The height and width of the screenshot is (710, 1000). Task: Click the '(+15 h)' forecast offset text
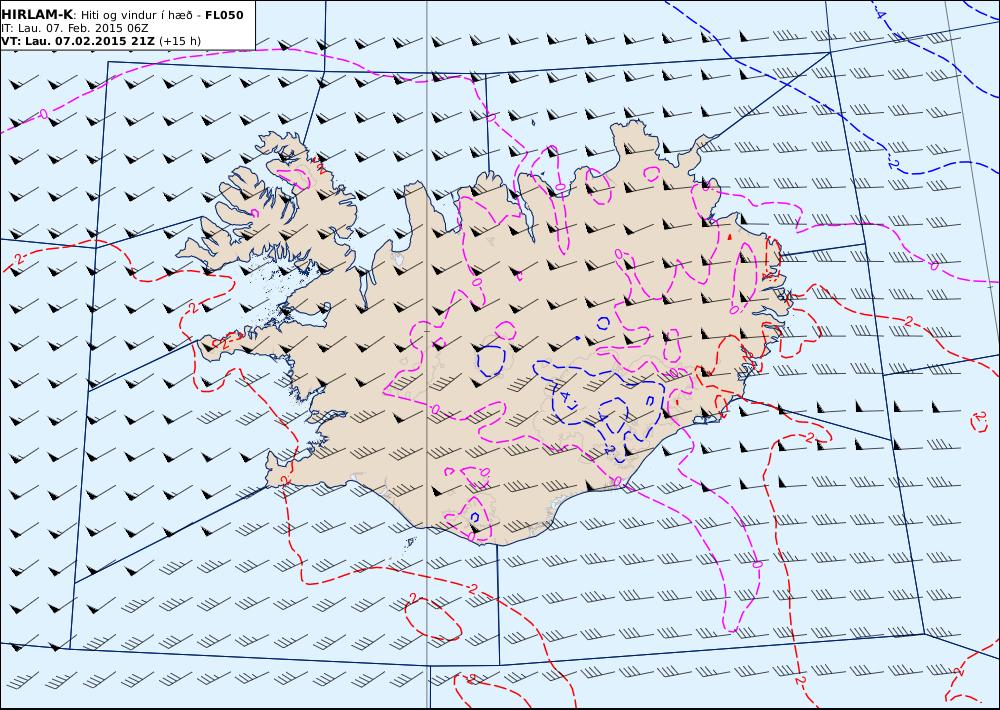(180, 41)
